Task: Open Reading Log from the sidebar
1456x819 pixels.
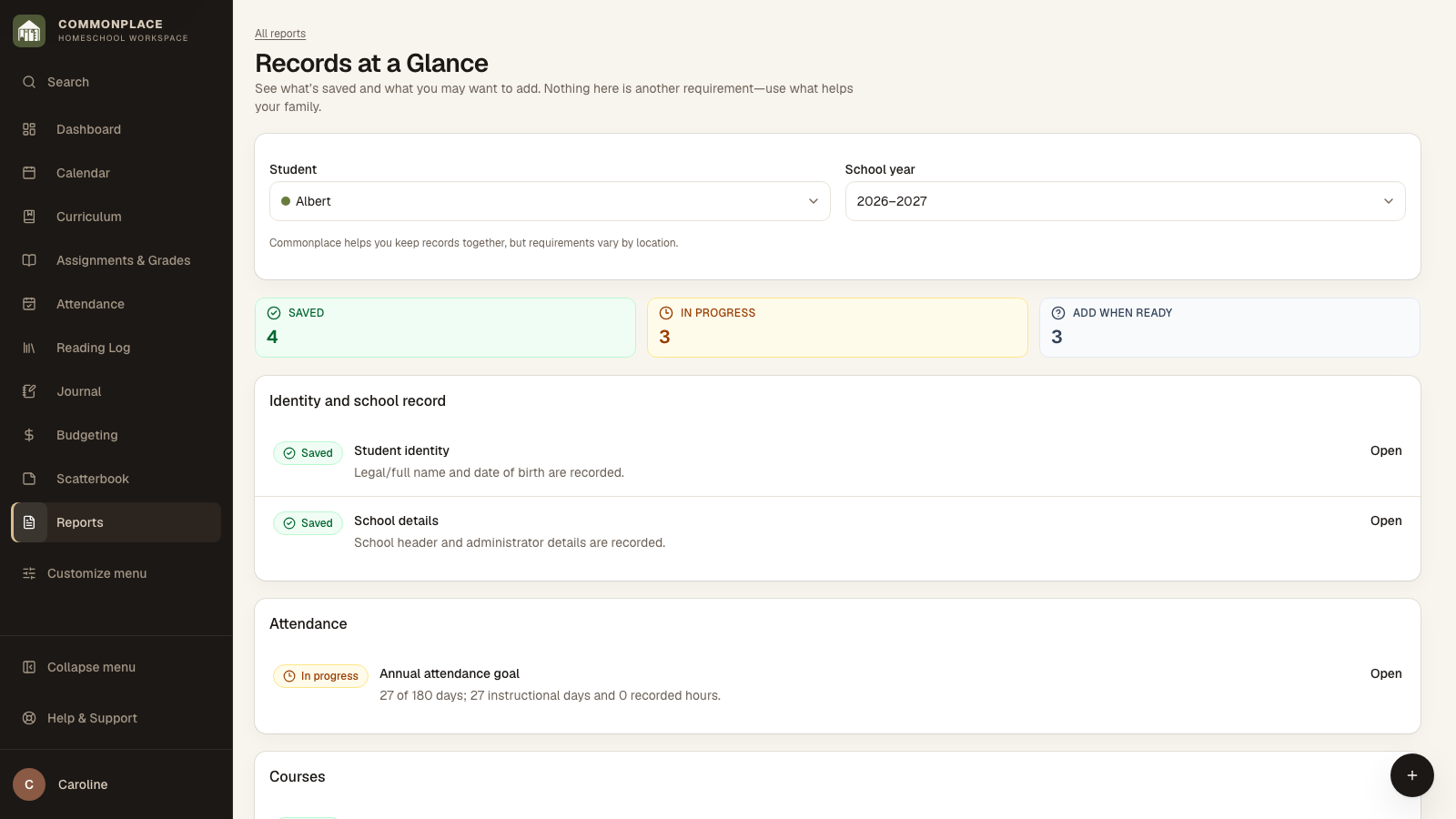Action: point(116,348)
